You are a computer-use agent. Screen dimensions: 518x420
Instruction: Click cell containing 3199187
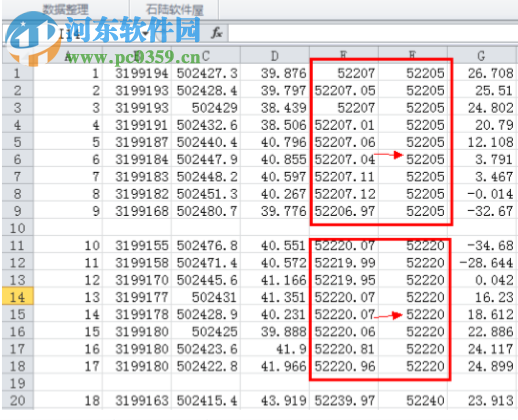click(137, 142)
